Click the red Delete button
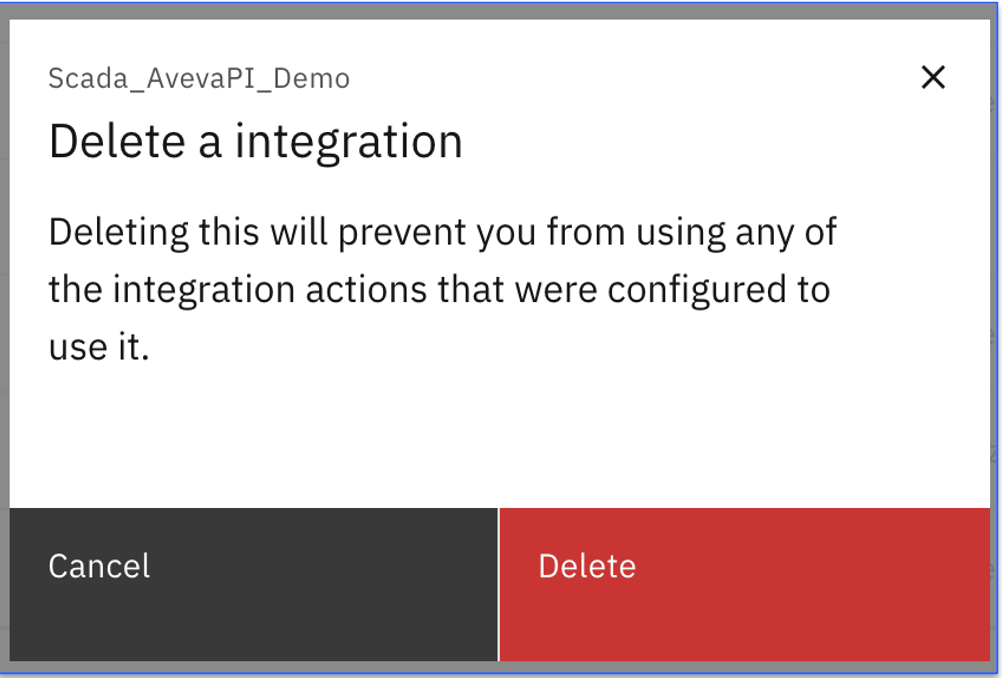 pos(744,584)
